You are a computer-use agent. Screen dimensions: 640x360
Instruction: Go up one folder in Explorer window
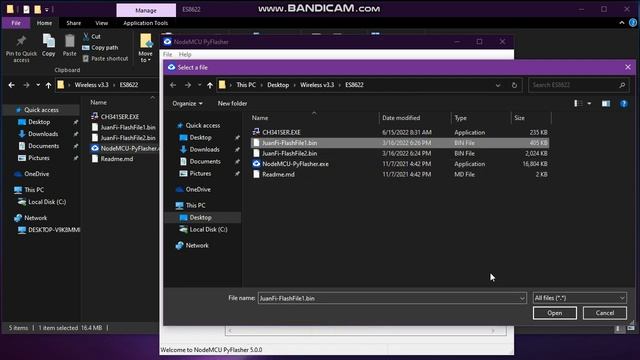point(49,85)
